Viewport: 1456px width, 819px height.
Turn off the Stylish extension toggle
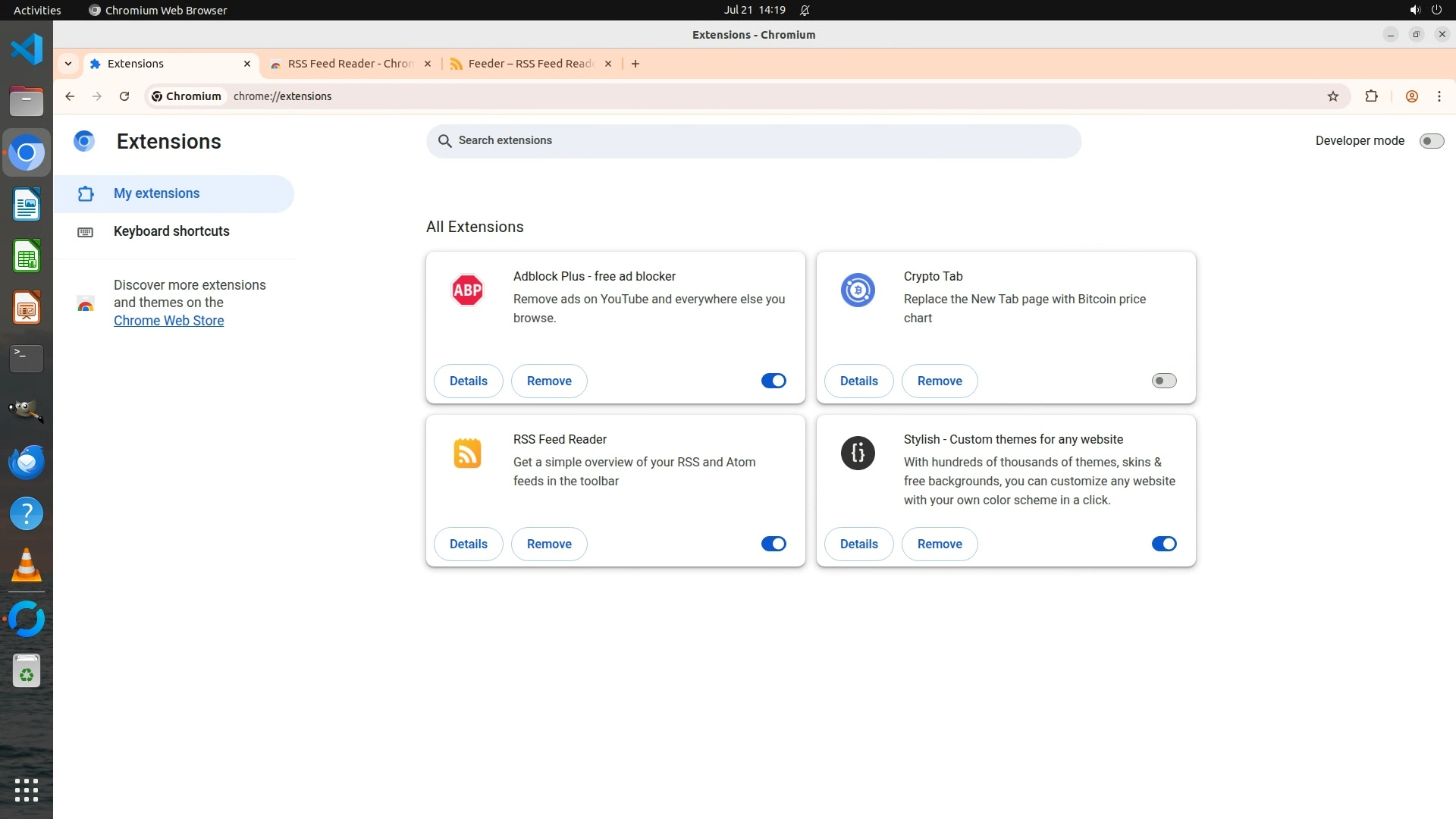click(x=1163, y=544)
